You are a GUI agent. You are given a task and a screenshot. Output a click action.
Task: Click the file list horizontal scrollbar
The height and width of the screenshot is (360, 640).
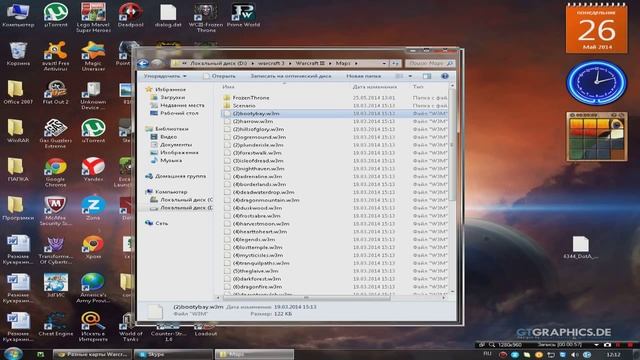[306, 298]
